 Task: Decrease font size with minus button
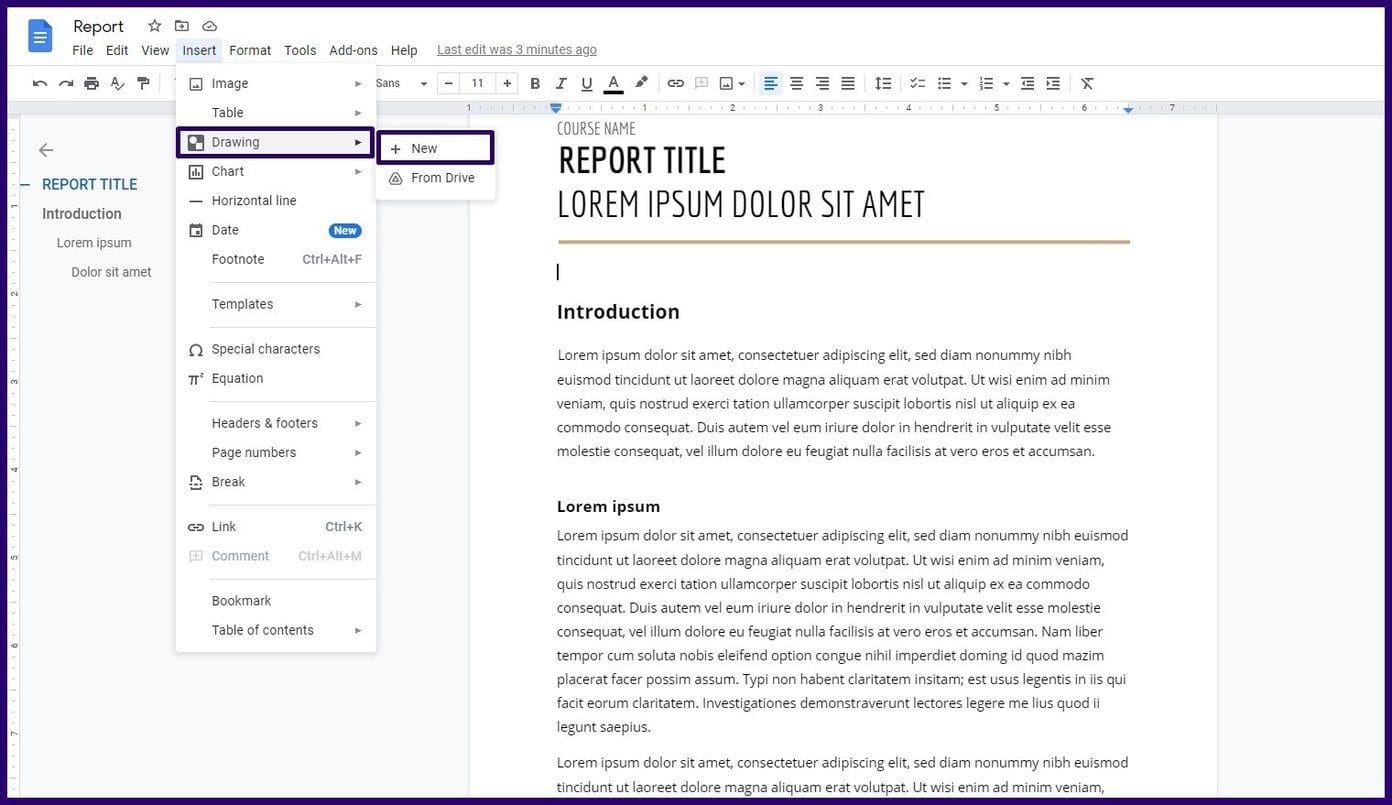click(x=449, y=83)
